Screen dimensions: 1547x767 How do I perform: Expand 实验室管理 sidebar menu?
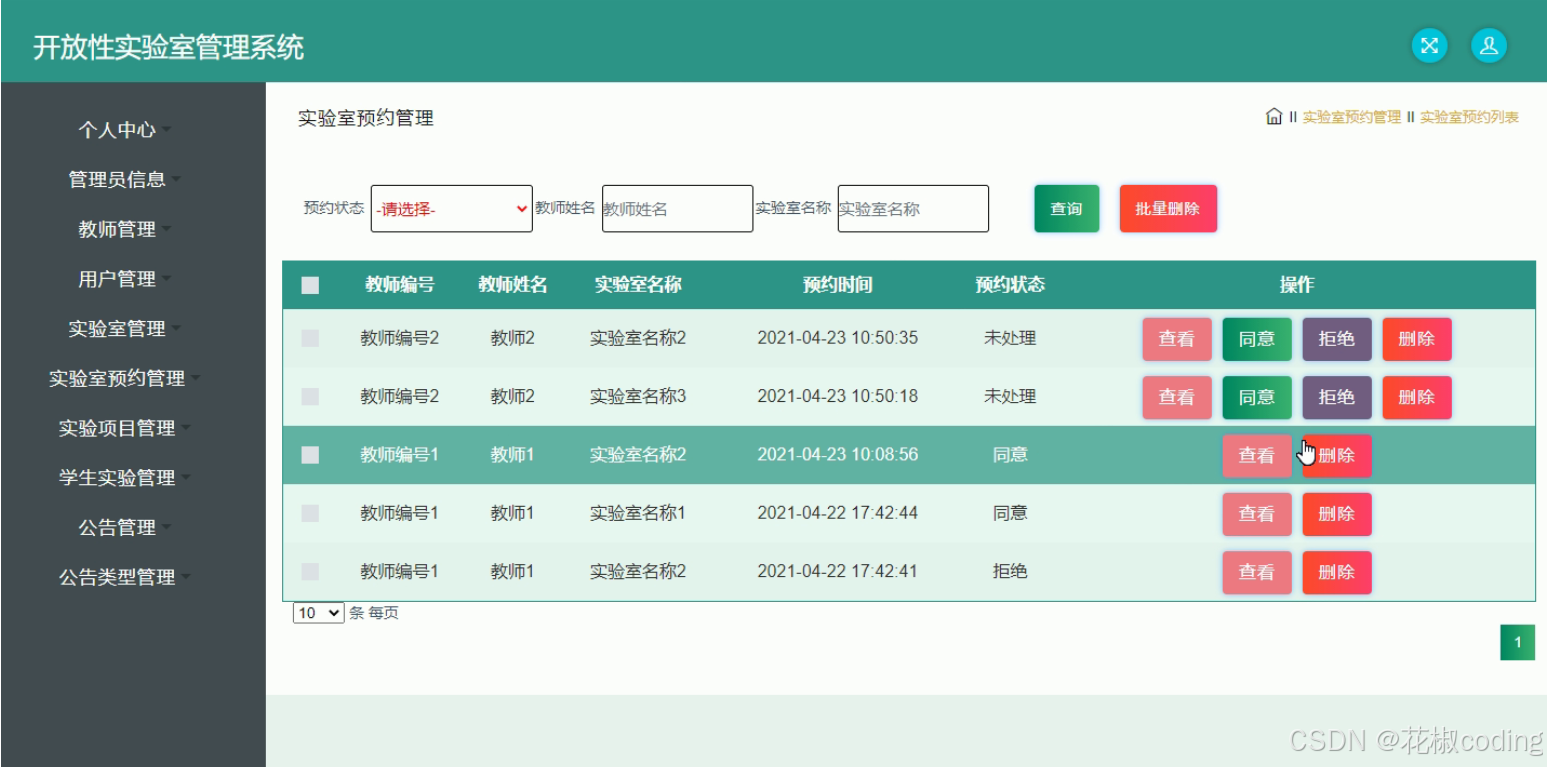(x=124, y=329)
